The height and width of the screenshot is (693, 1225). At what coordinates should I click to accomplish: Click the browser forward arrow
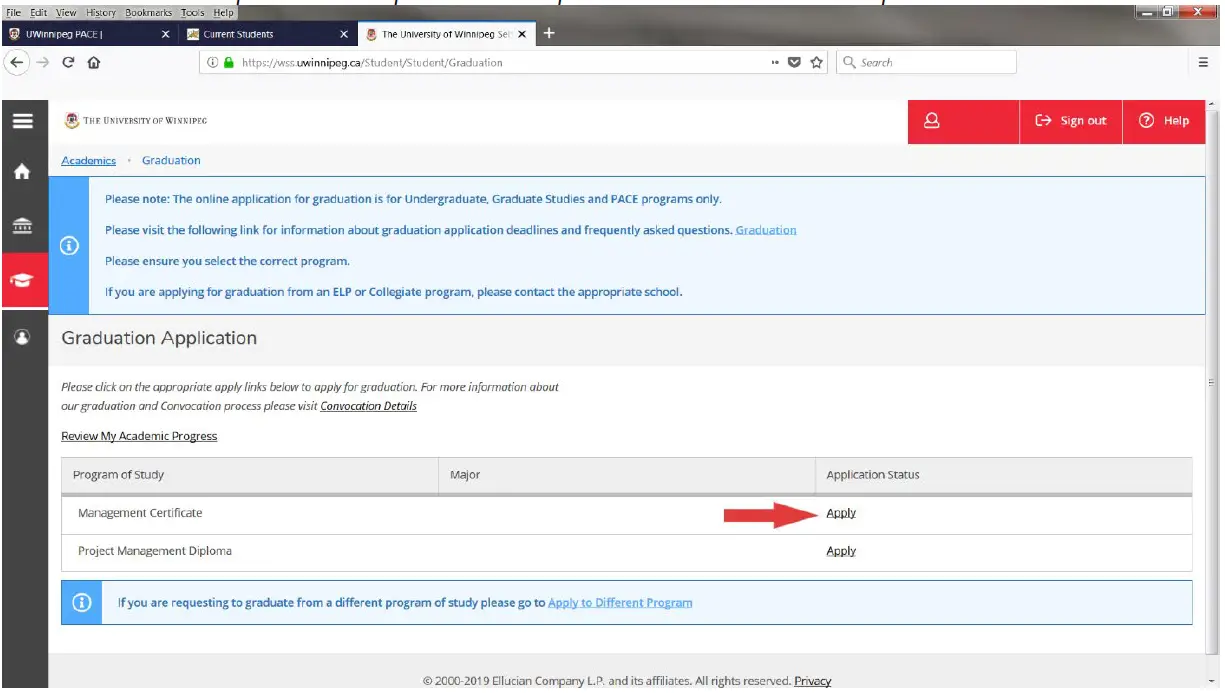(x=43, y=62)
